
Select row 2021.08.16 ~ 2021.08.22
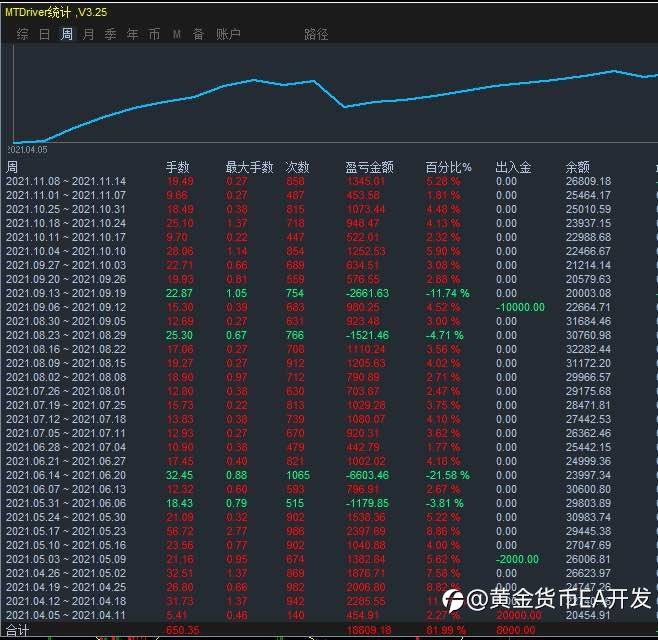point(329,349)
